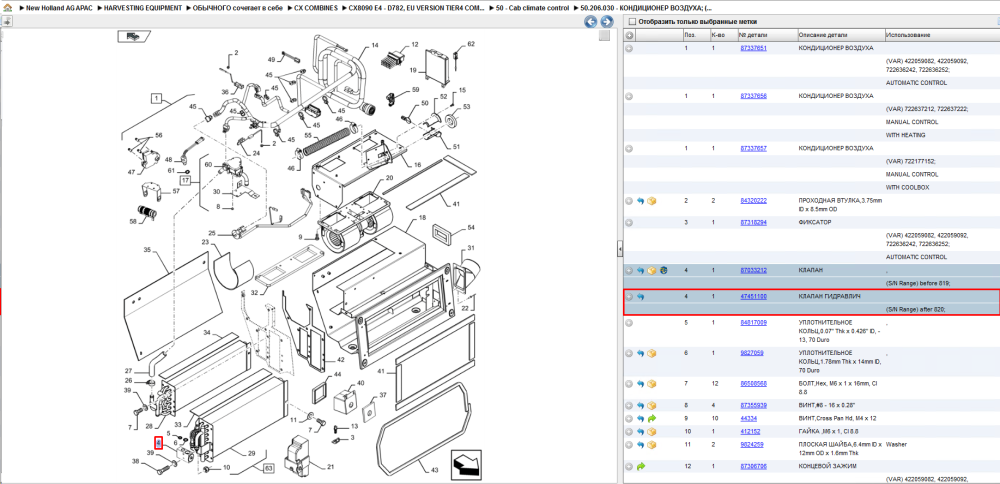Add part 87337651 using its plus icon
The height and width of the screenshot is (484, 1000).
629,48
